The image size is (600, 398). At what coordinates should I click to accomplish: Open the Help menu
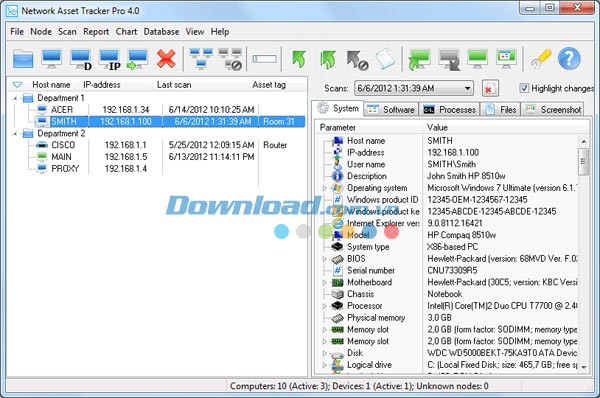coord(220,32)
